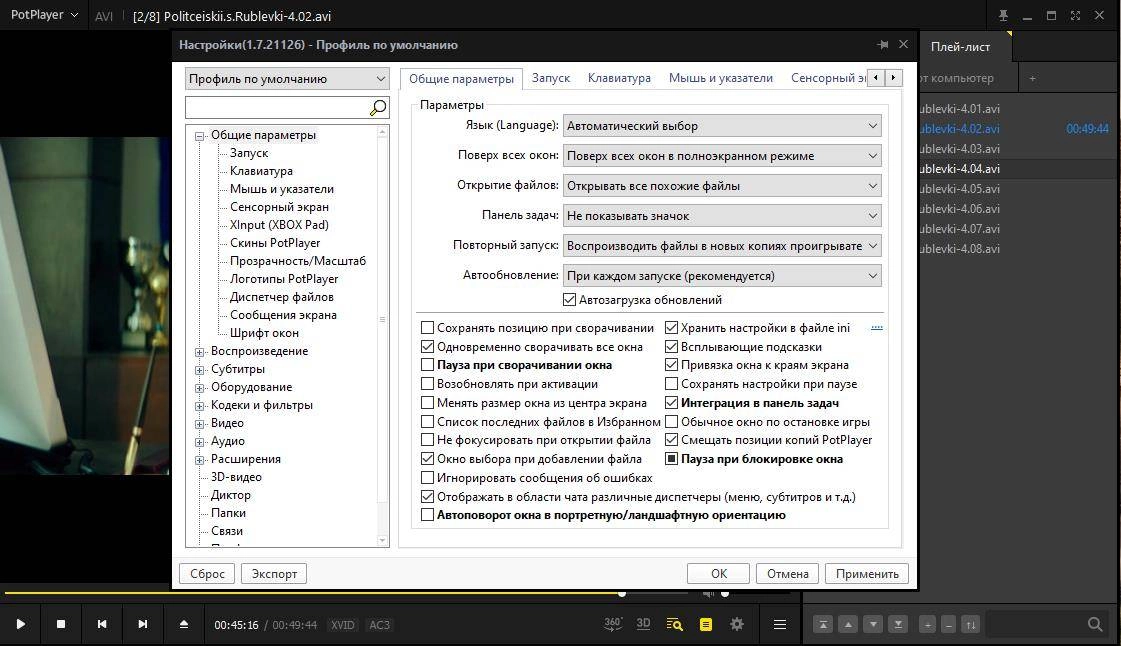The image size is (1121, 646).
Task: Click the playlist sort icon
Action: pos(971,625)
